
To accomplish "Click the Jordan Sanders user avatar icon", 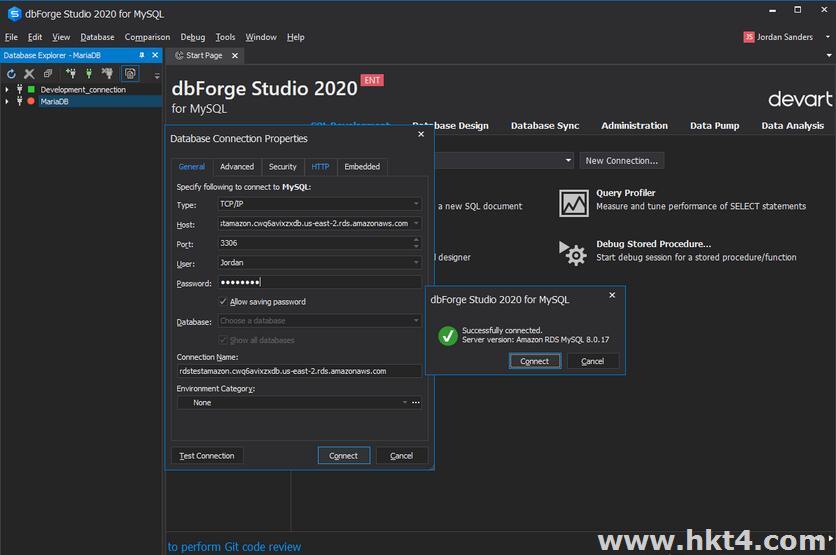I will (x=749, y=37).
